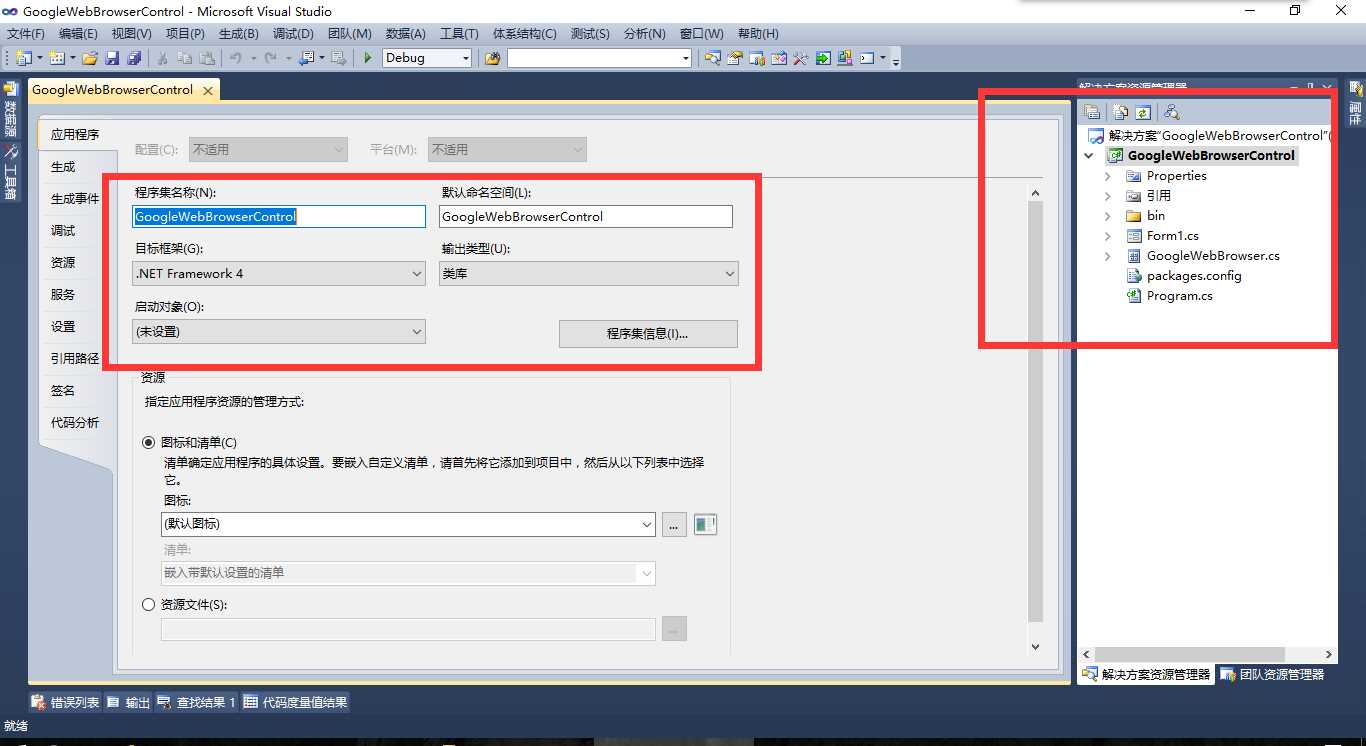The height and width of the screenshot is (746, 1366).
Task: Click Properties icon in Solution Explorer toolbar
Action: point(1092,112)
